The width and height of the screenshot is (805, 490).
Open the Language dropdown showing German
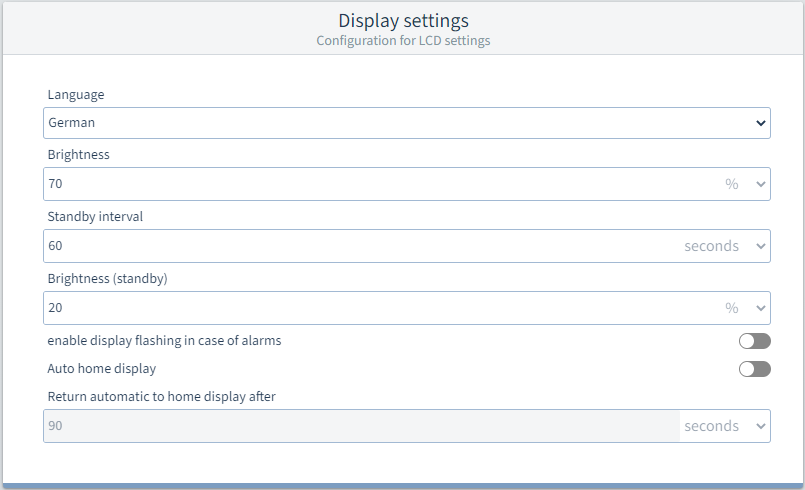(x=407, y=123)
